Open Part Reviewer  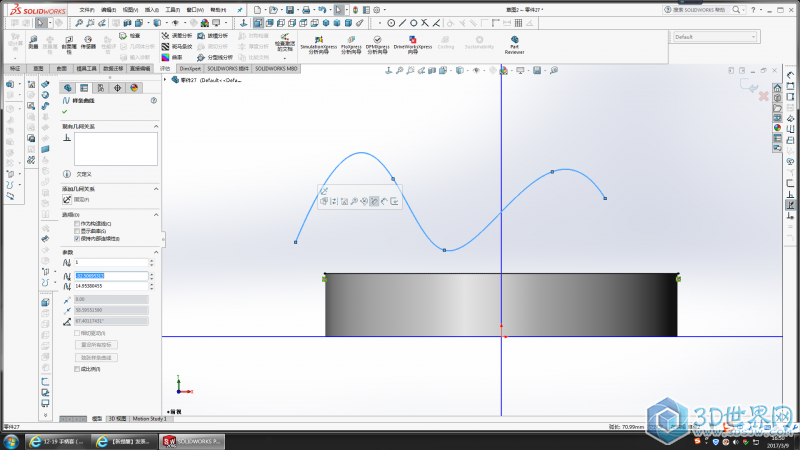pyautogui.click(x=514, y=45)
